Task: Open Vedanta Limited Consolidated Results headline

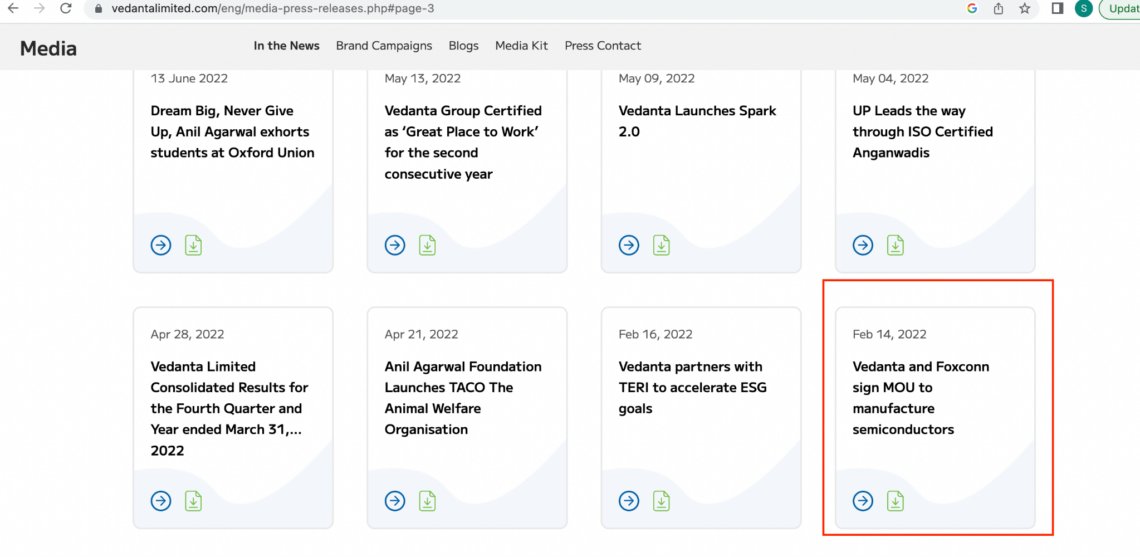Action: click(x=229, y=409)
